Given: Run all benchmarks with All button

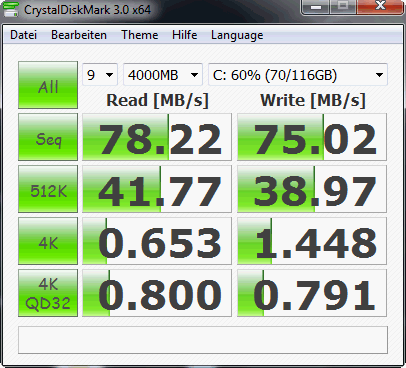Looking at the screenshot, I should (48, 85).
